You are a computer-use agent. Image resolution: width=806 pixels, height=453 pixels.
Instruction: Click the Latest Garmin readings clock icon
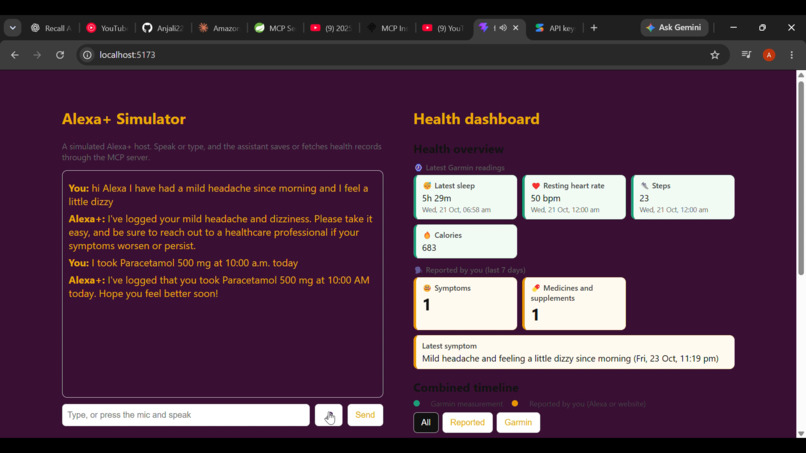418,168
